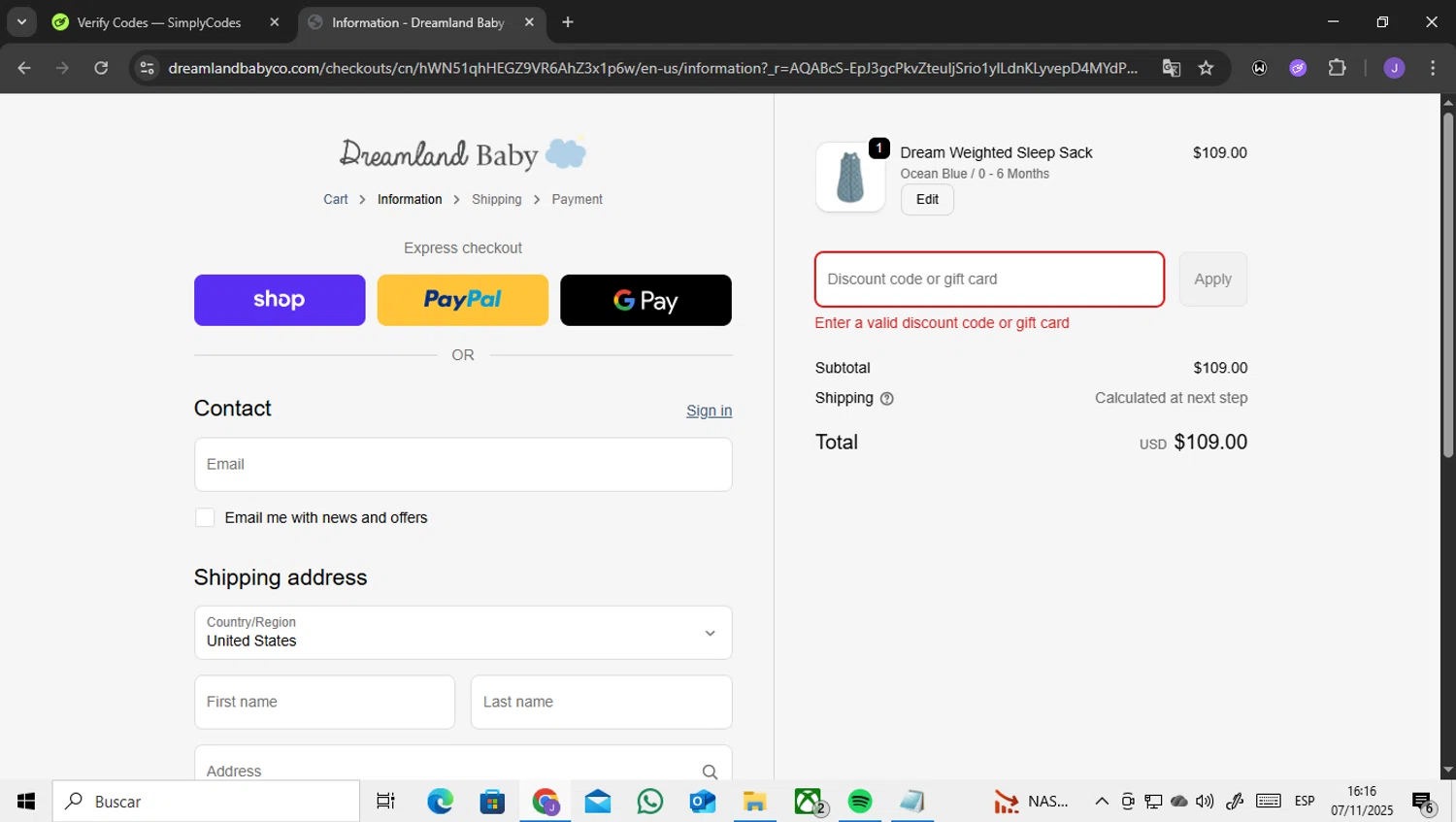Image resolution: width=1456 pixels, height=822 pixels.
Task: Close the Information - Dreamland Baby tab
Action: [x=529, y=22]
